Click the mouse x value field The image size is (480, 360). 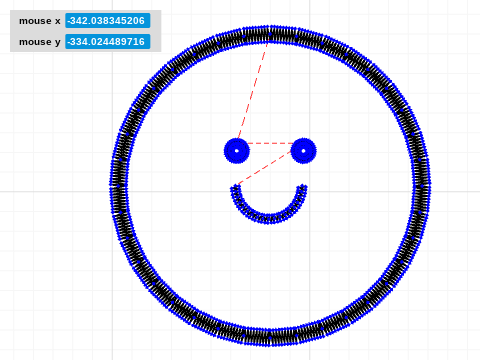click(107, 21)
